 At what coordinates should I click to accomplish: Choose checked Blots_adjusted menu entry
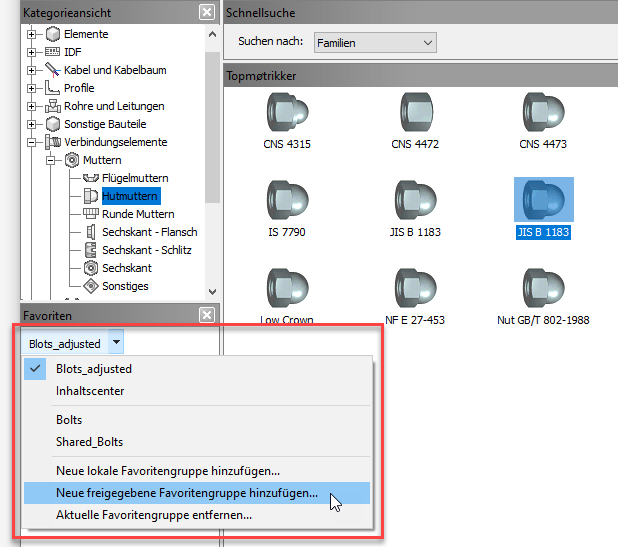pos(197,369)
